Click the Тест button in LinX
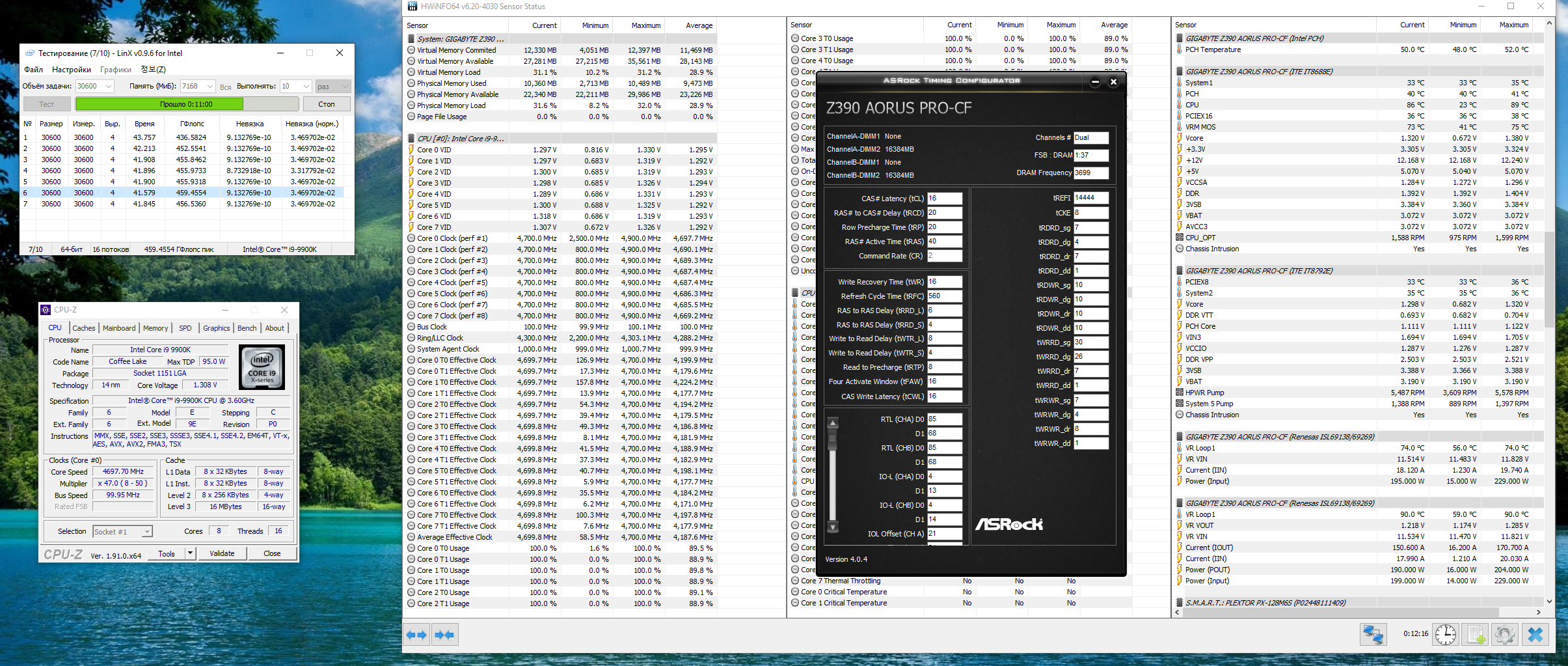Image resolution: width=1568 pixels, height=666 pixels. tap(47, 104)
